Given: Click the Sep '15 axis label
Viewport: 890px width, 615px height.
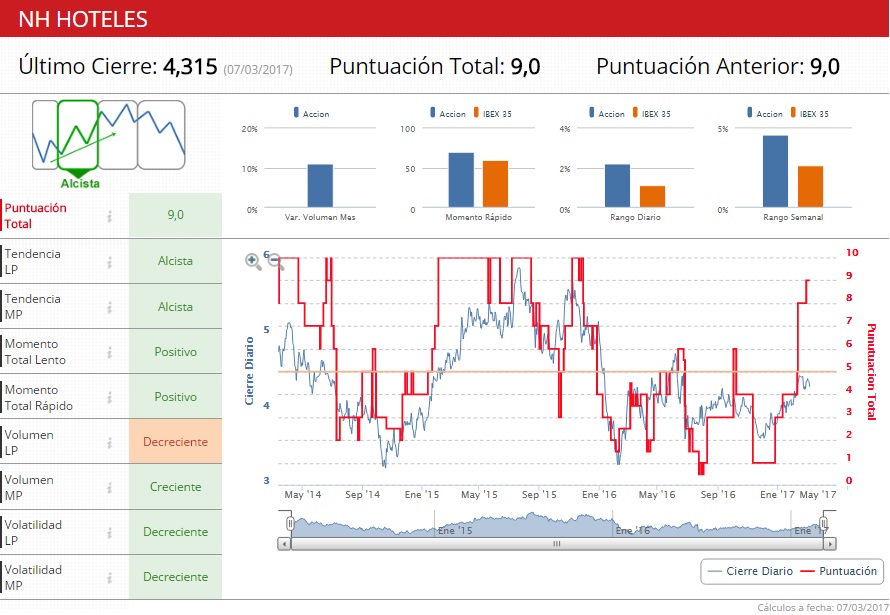Looking at the screenshot, I should [539, 495].
